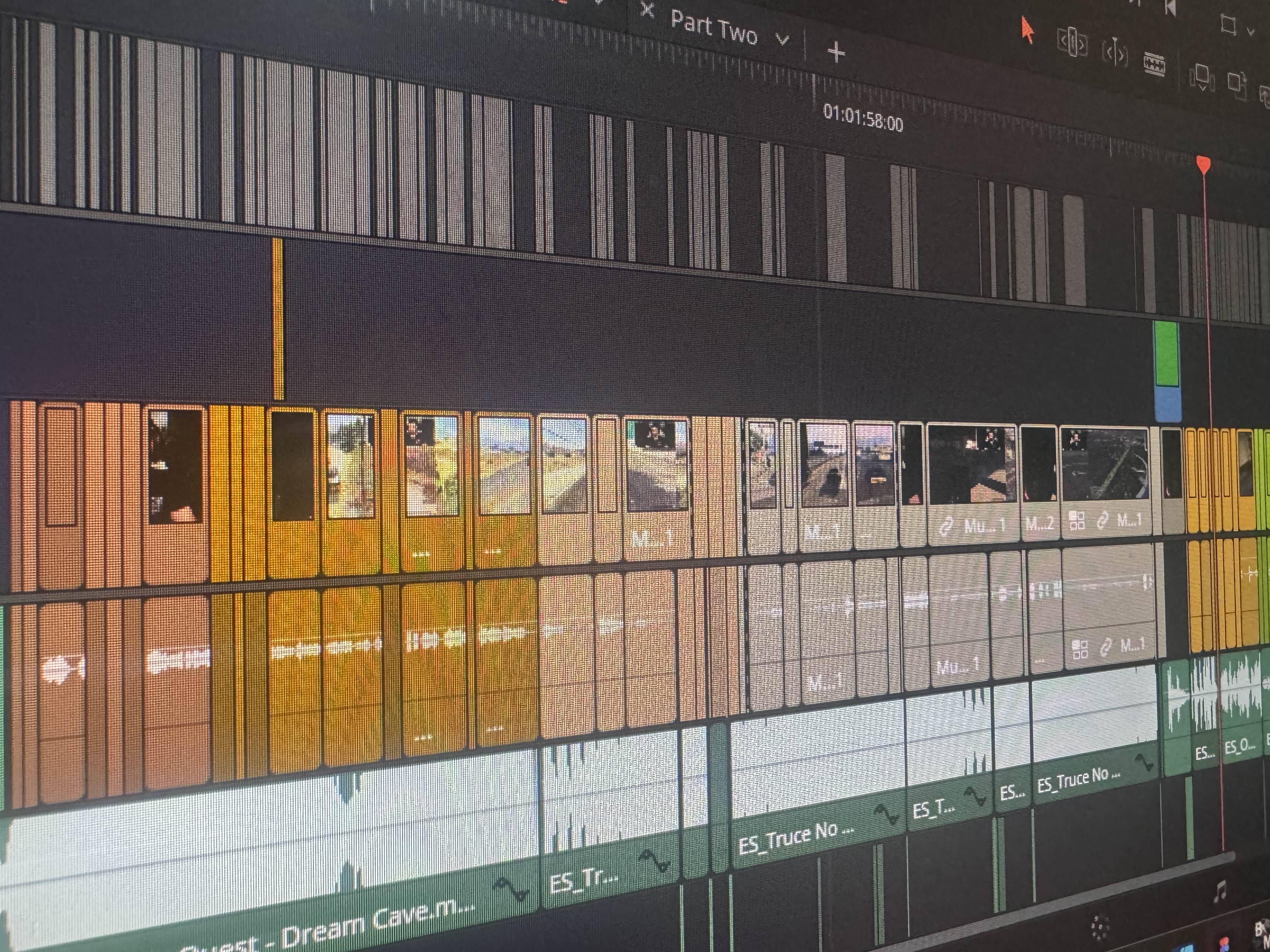
Task: Select the red arrow Selection Mode tool
Action: pos(1027,31)
